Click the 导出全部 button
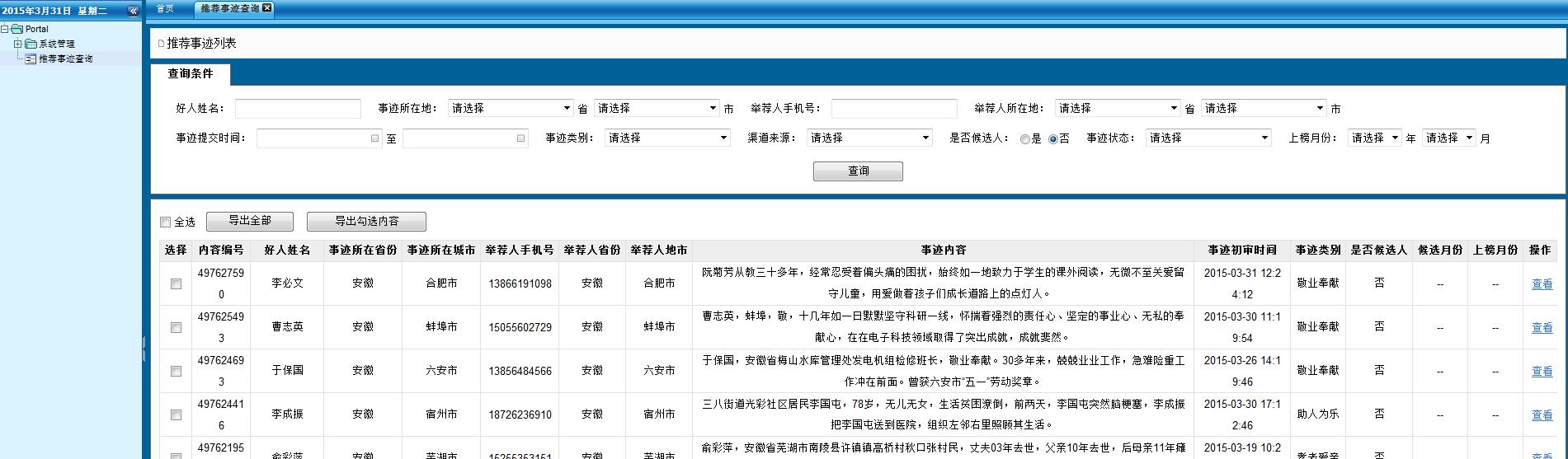 [x=250, y=221]
